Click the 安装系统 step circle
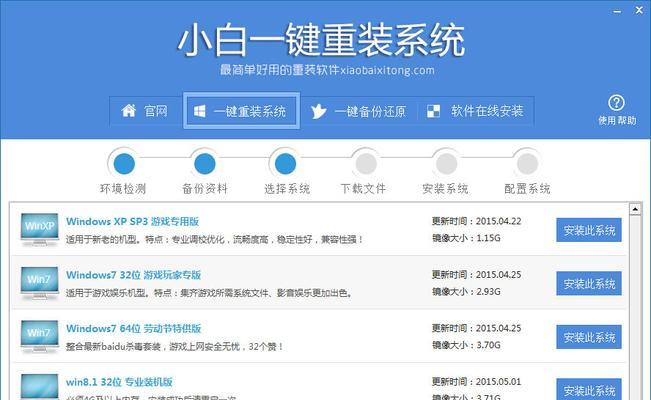651x400 pixels. click(446, 164)
